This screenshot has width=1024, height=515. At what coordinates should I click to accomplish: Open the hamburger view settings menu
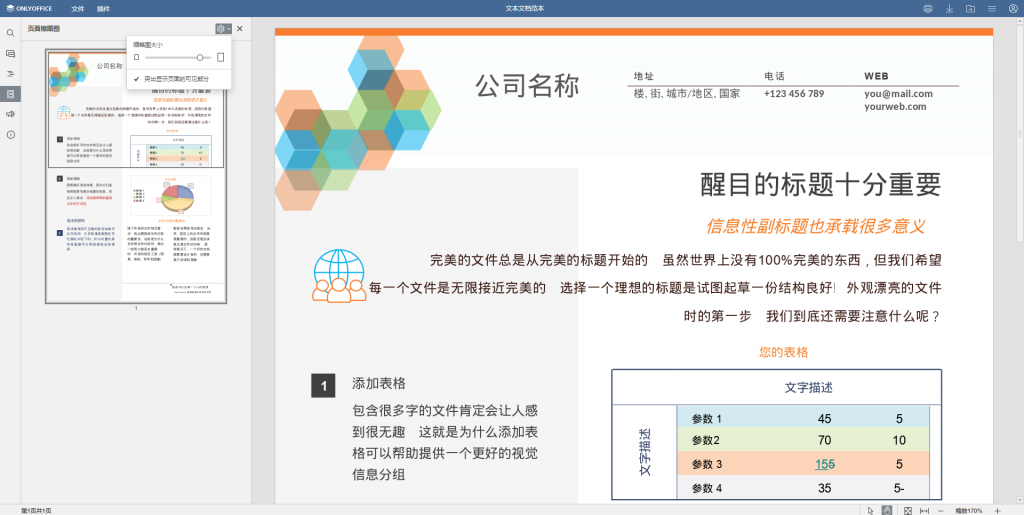coord(991,8)
